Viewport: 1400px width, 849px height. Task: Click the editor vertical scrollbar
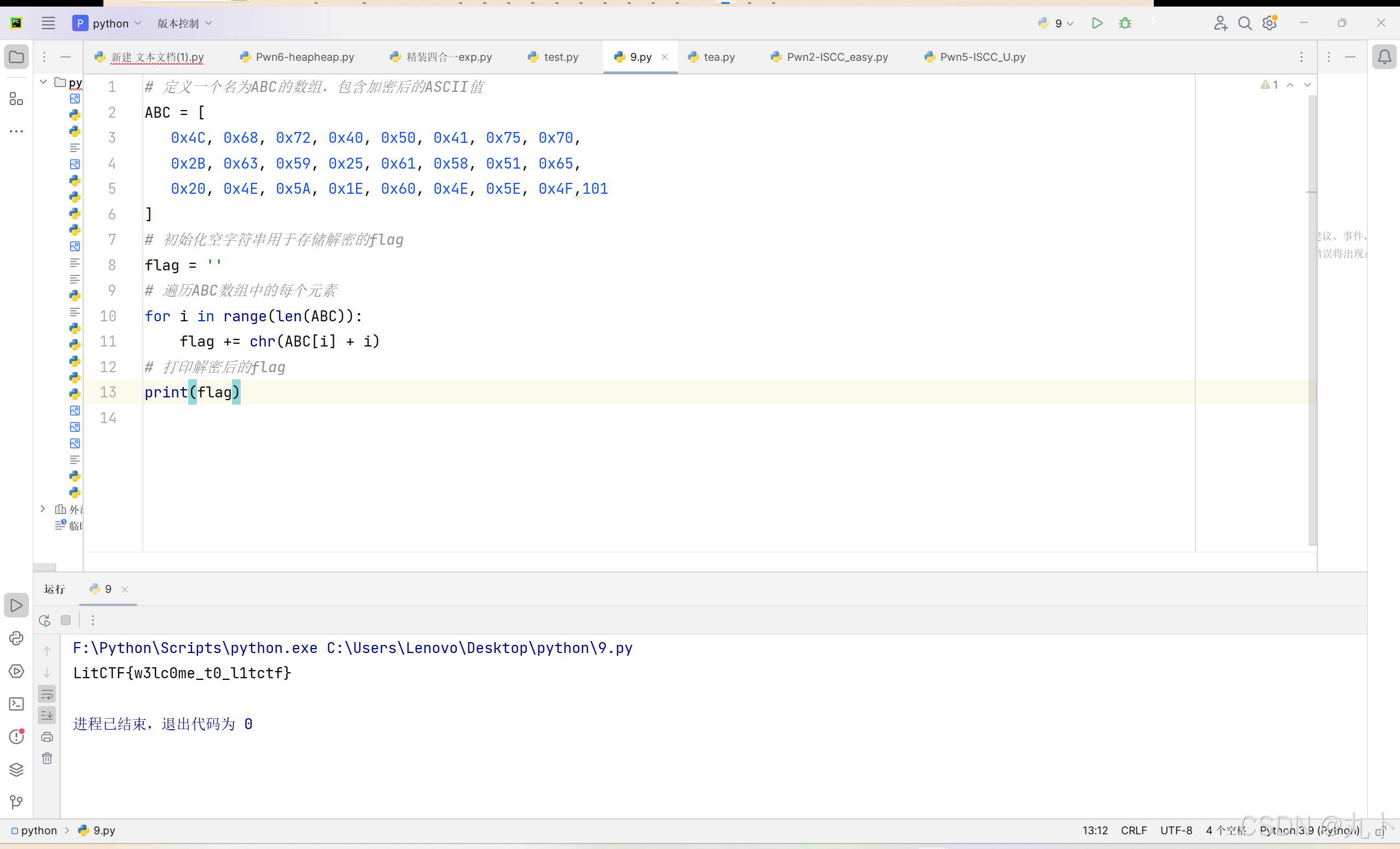[x=1311, y=319]
